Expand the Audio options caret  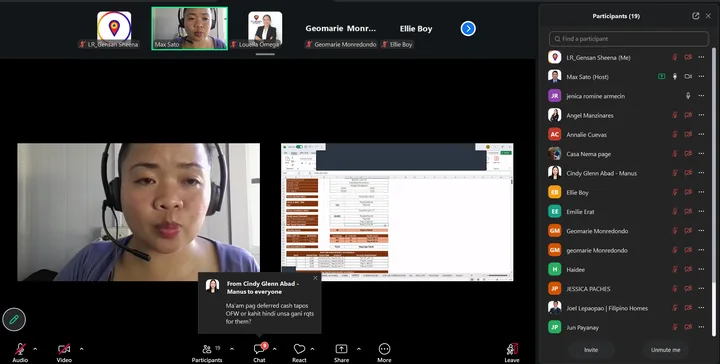tap(35, 349)
